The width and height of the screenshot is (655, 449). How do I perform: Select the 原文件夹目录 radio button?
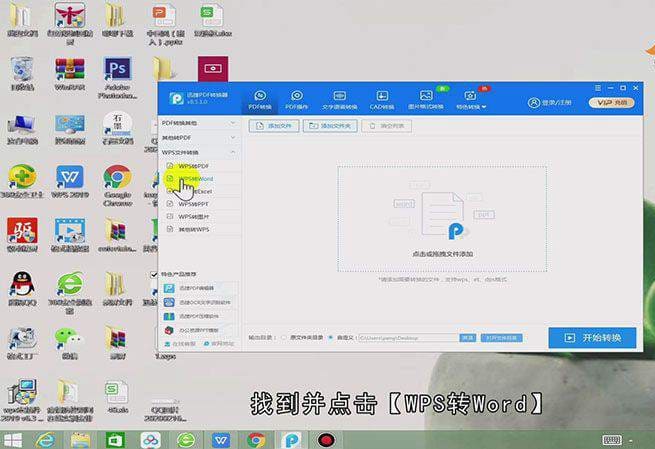pyautogui.click(x=284, y=337)
